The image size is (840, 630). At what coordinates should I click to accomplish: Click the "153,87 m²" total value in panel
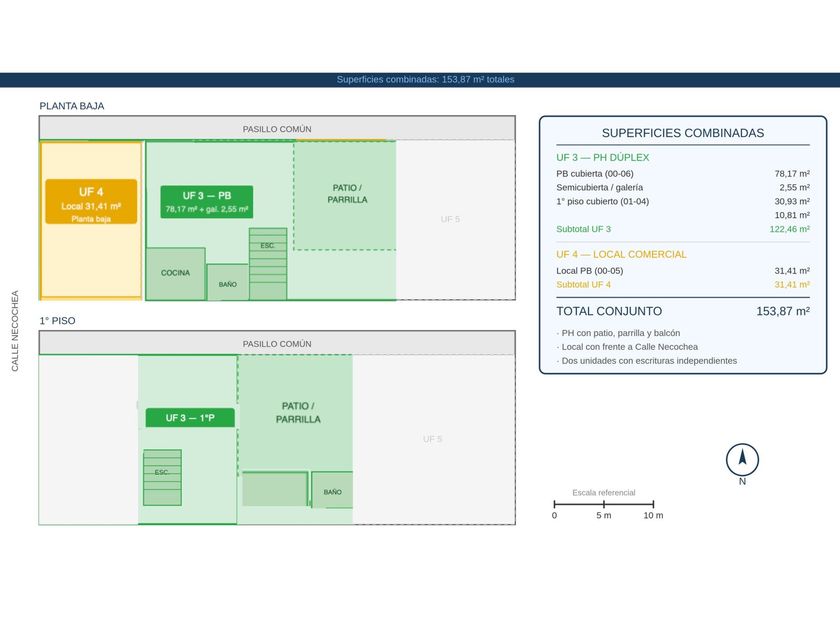[x=783, y=311]
